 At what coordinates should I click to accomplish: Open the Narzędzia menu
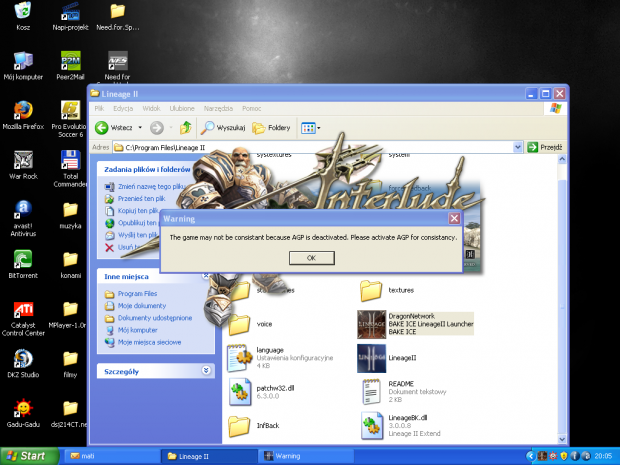click(218, 108)
